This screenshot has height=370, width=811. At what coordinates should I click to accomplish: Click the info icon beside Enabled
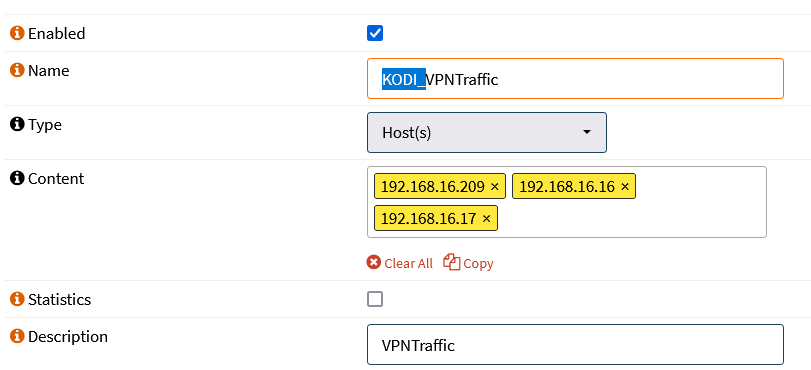17,34
